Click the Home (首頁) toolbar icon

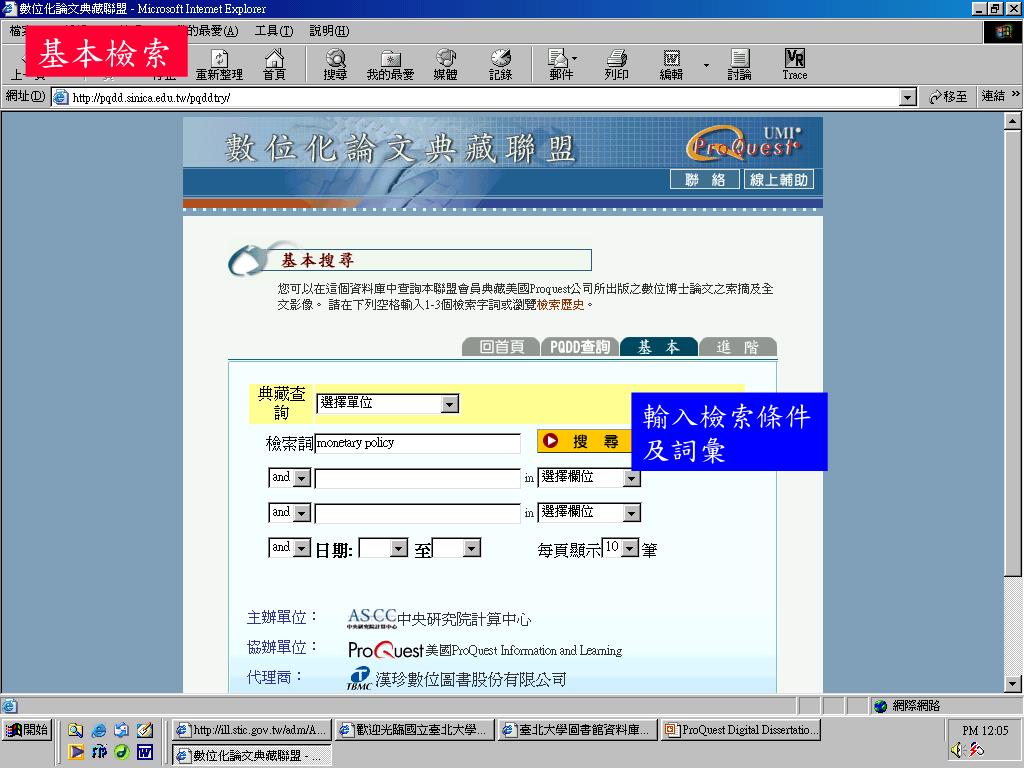click(x=274, y=65)
